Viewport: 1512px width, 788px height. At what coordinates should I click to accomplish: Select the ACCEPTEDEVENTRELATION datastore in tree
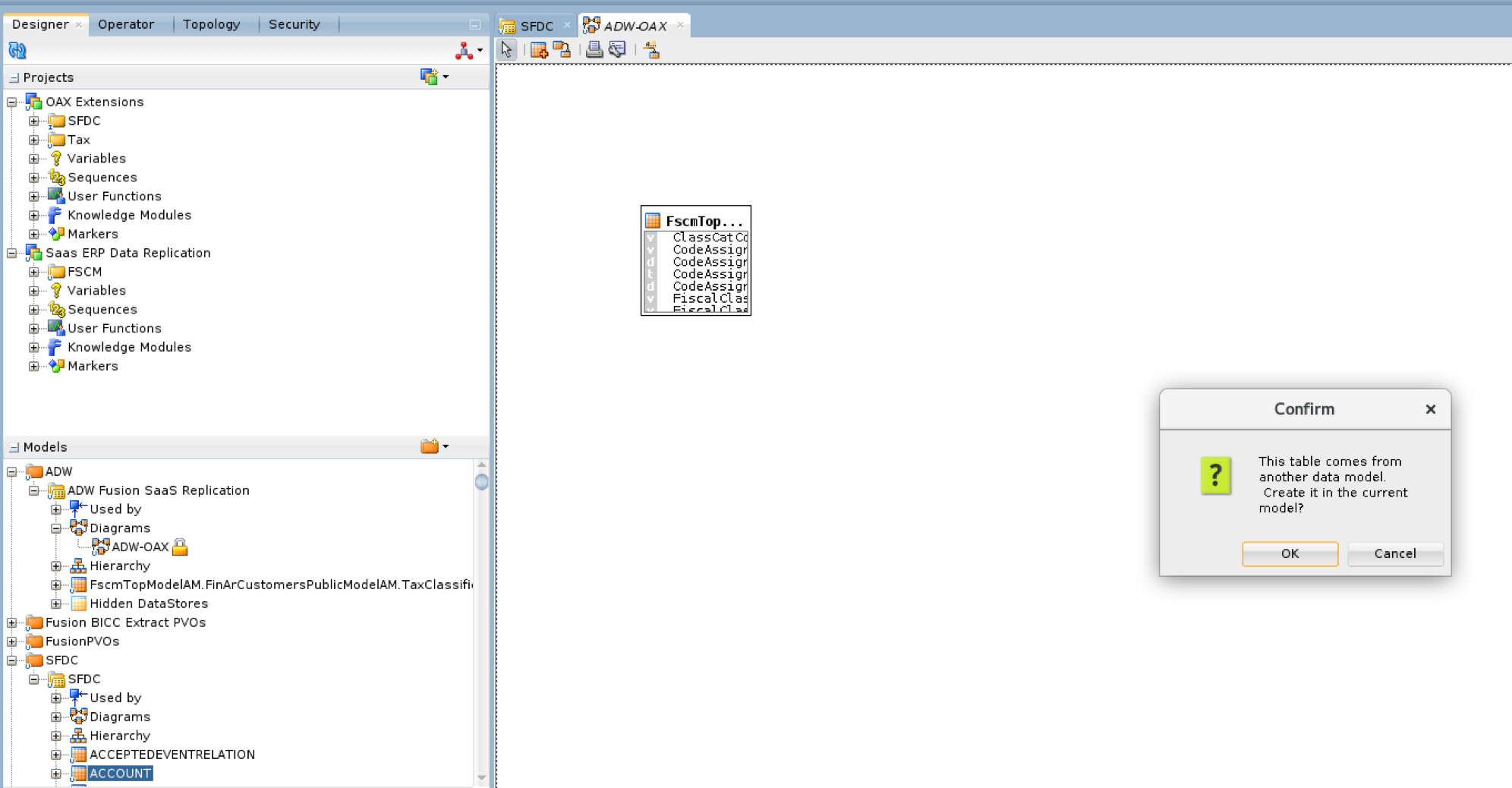[172, 755]
